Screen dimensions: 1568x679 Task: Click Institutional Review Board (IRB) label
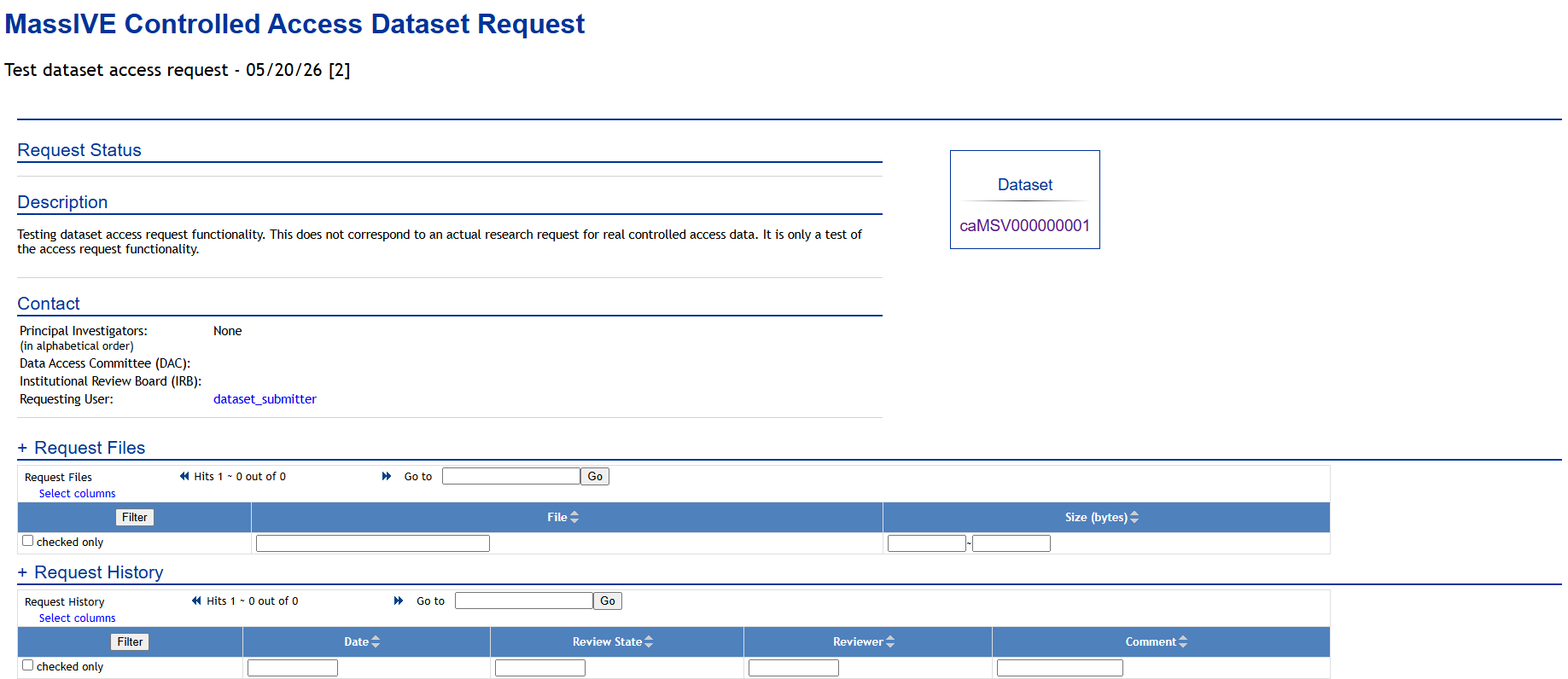[x=111, y=381]
